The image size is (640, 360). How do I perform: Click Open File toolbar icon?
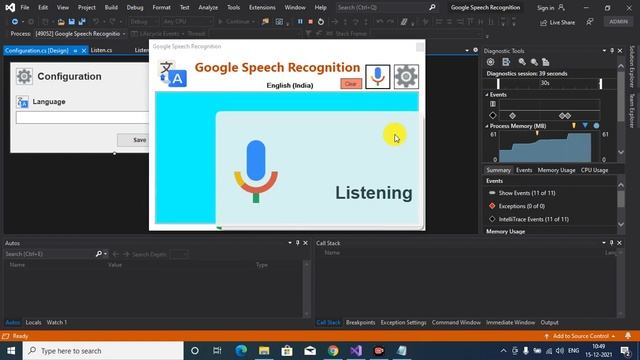tap(61, 22)
